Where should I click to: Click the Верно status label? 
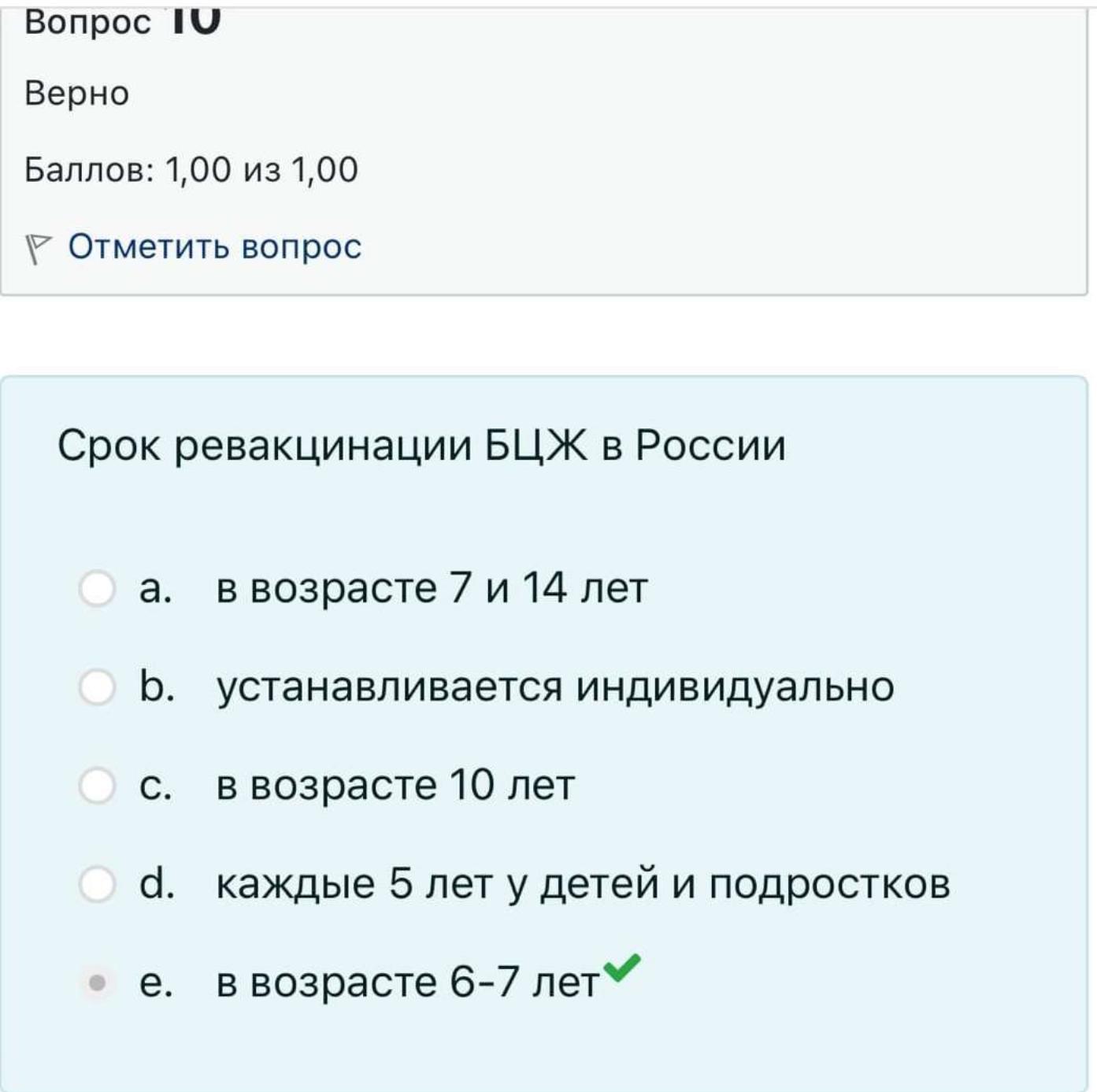tap(76, 94)
